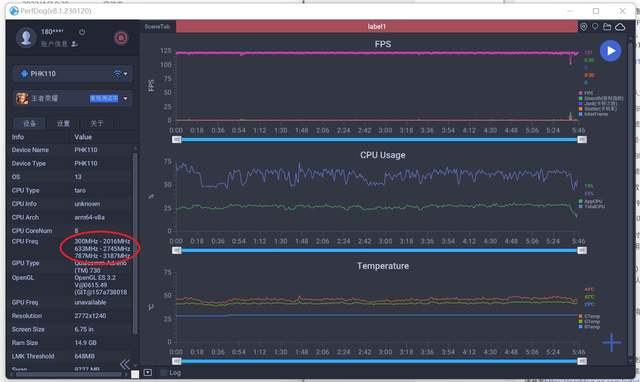Image resolution: width=640 pixels, height=382 pixels.
Task: Click the FPS chart timeline slider left handle
Action: pyautogui.click(x=177, y=140)
